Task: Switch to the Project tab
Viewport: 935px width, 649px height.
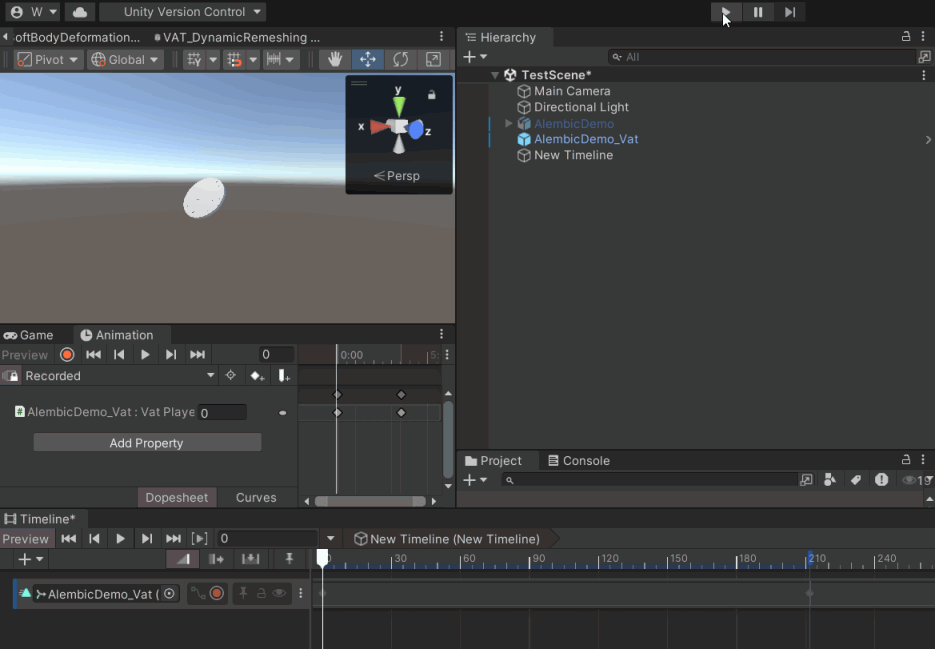Action: coord(494,461)
